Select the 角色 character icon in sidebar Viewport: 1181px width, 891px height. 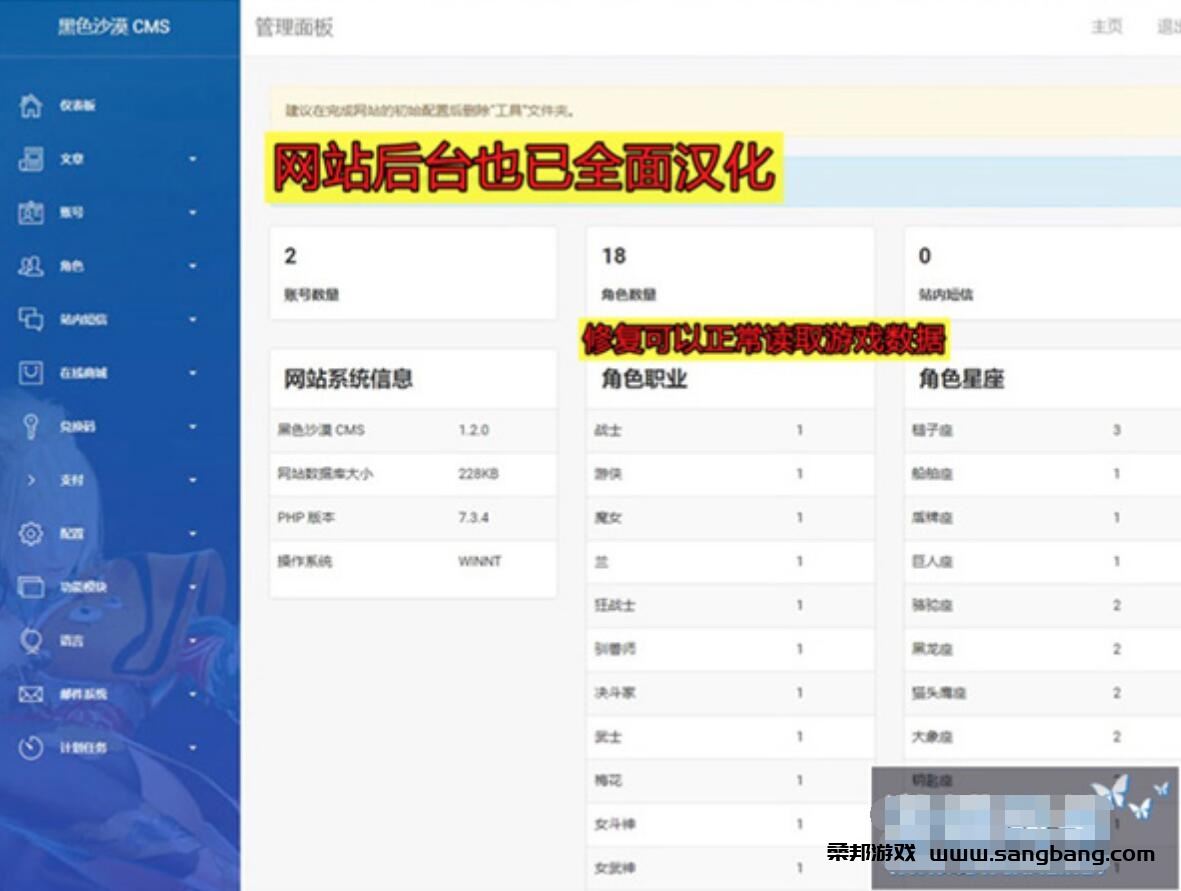tap(28, 266)
